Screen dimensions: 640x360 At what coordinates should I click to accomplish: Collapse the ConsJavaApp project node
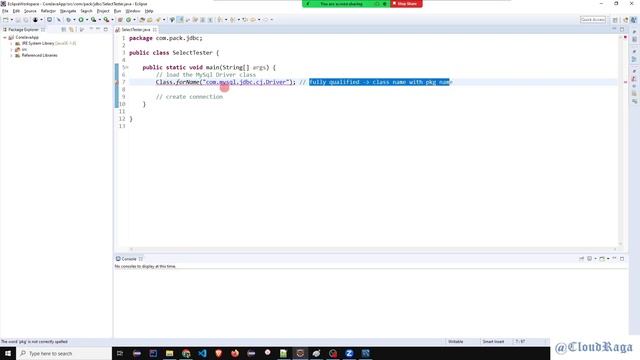tap(5, 37)
